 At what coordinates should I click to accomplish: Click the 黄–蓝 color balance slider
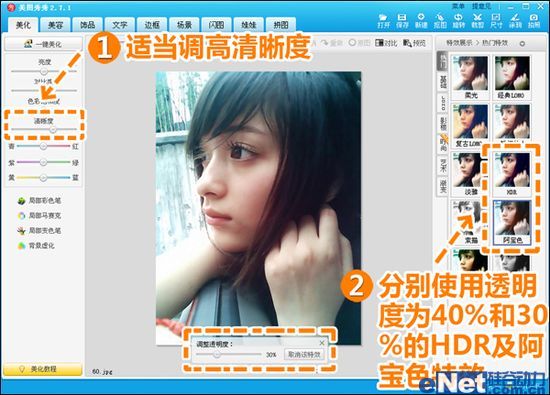[x=43, y=178]
